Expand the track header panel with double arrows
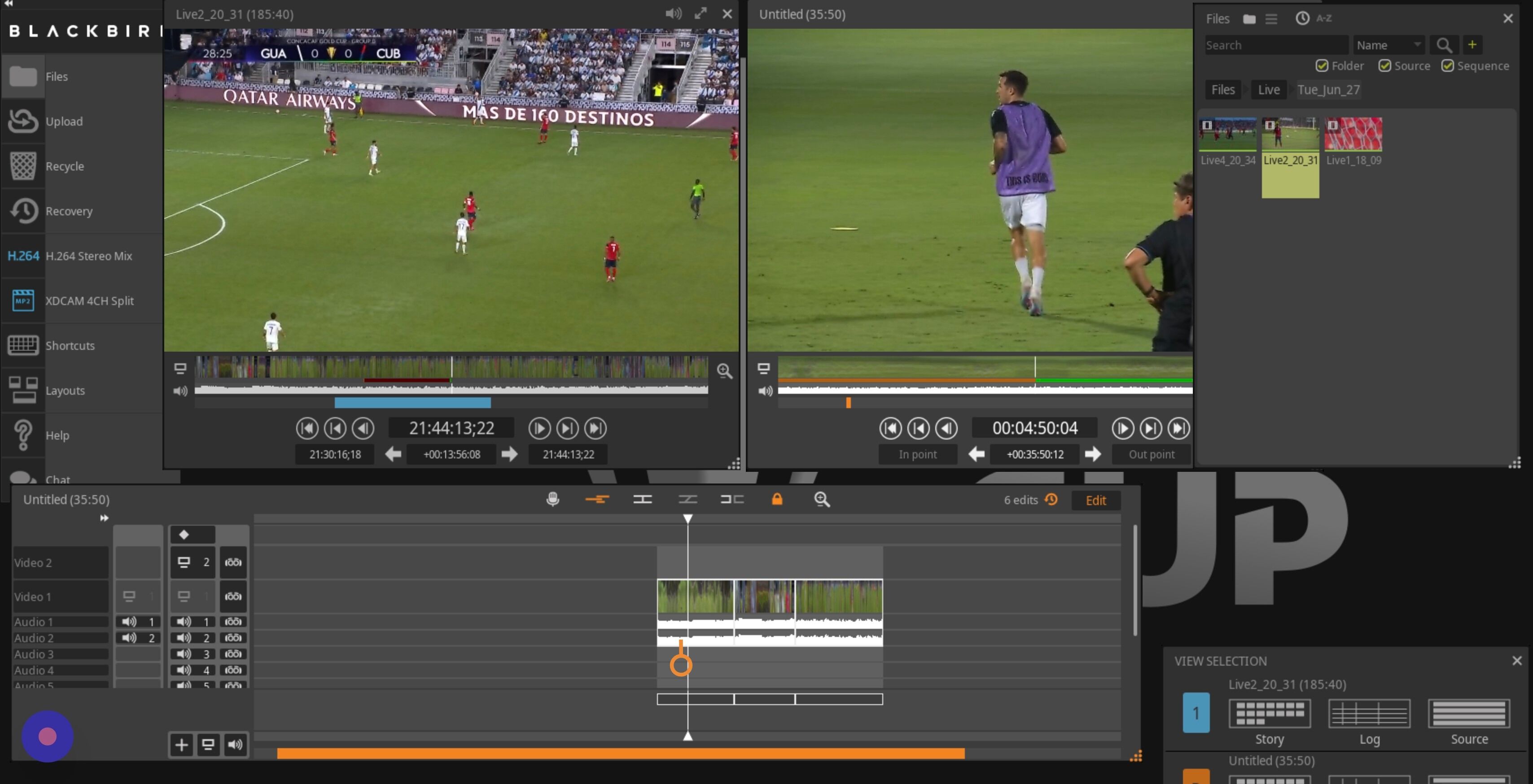The height and width of the screenshot is (784, 1533). click(104, 517)
